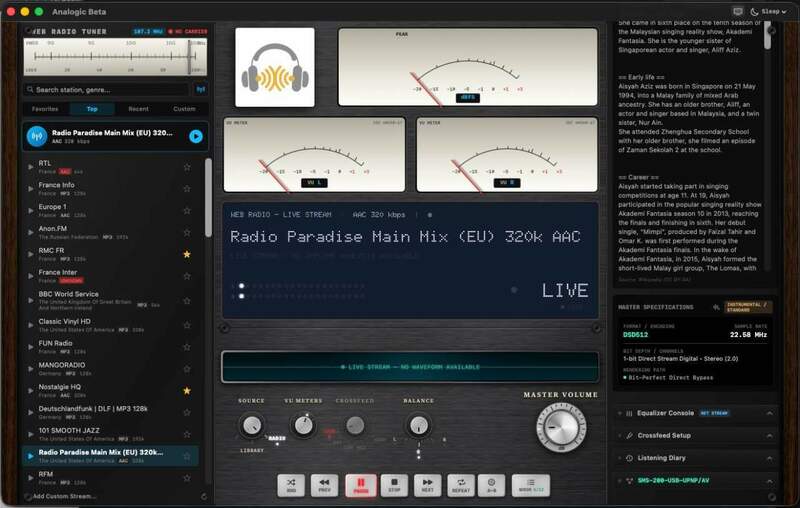Click the network icon beside SMS-200-USB-UPNP/AV
800x508 pixels.
[x=629, y=480]
